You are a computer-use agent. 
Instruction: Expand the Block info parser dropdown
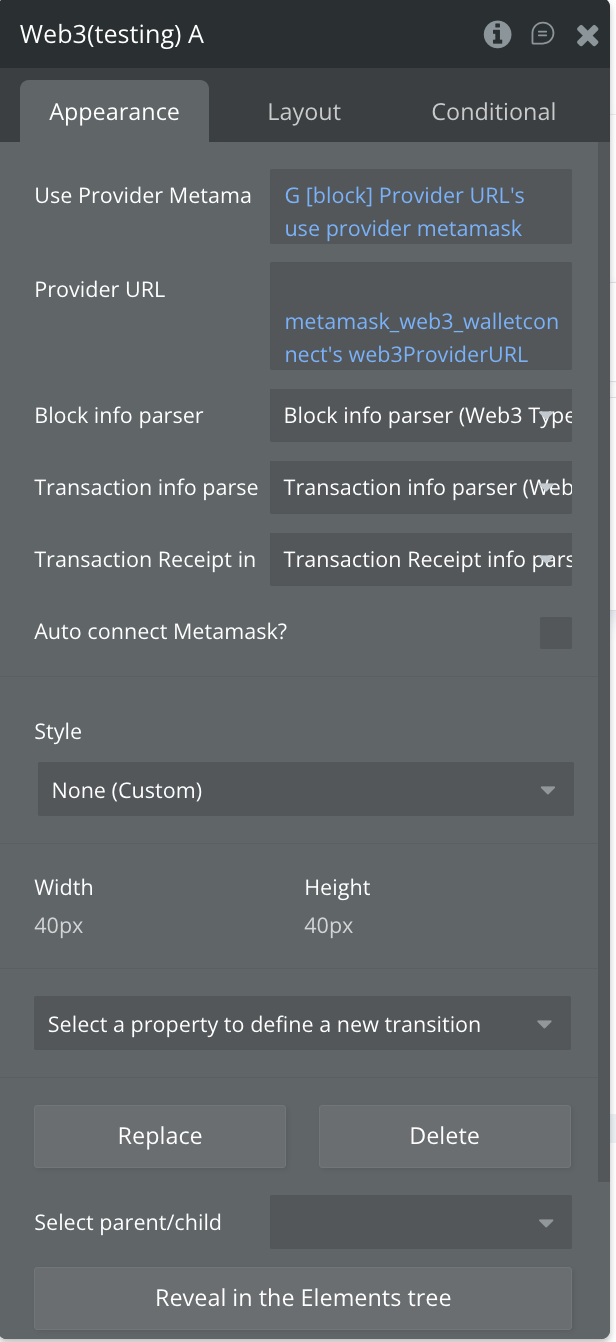click(421, 416)
